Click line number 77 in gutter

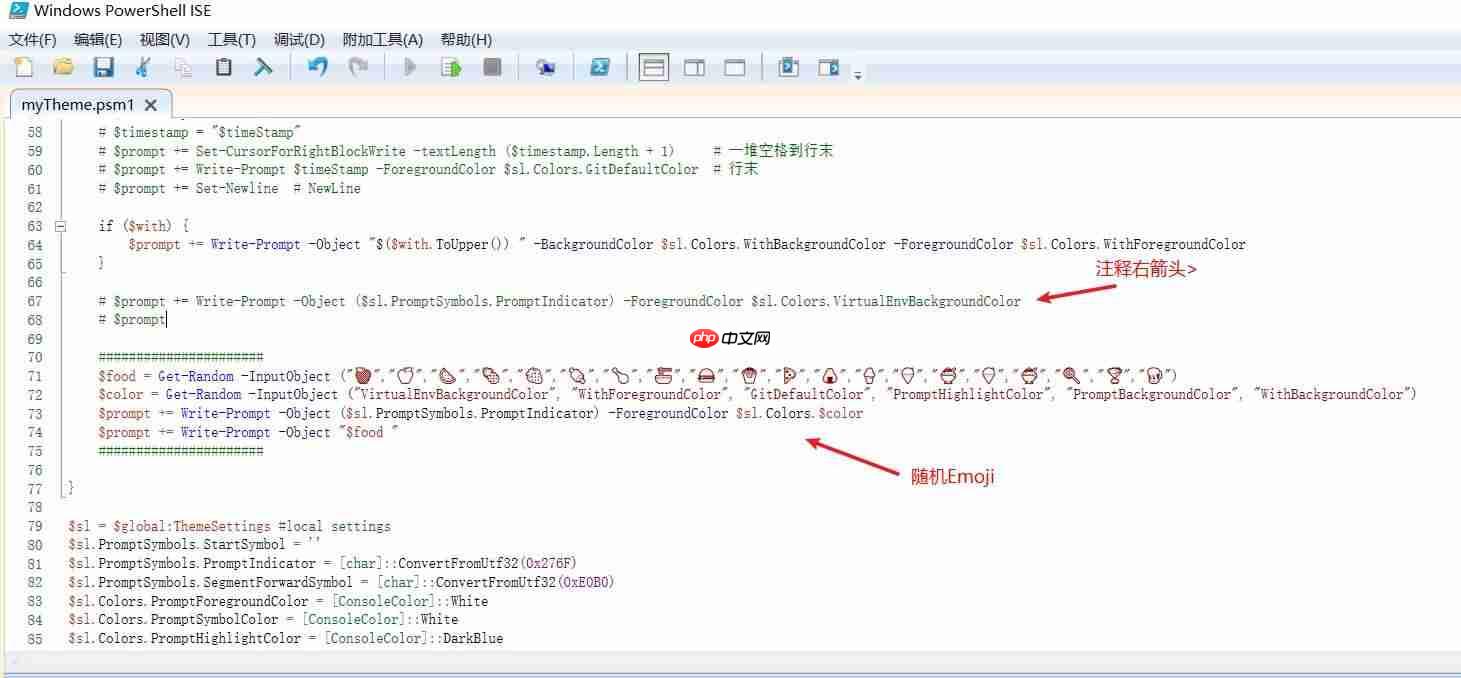34,489
